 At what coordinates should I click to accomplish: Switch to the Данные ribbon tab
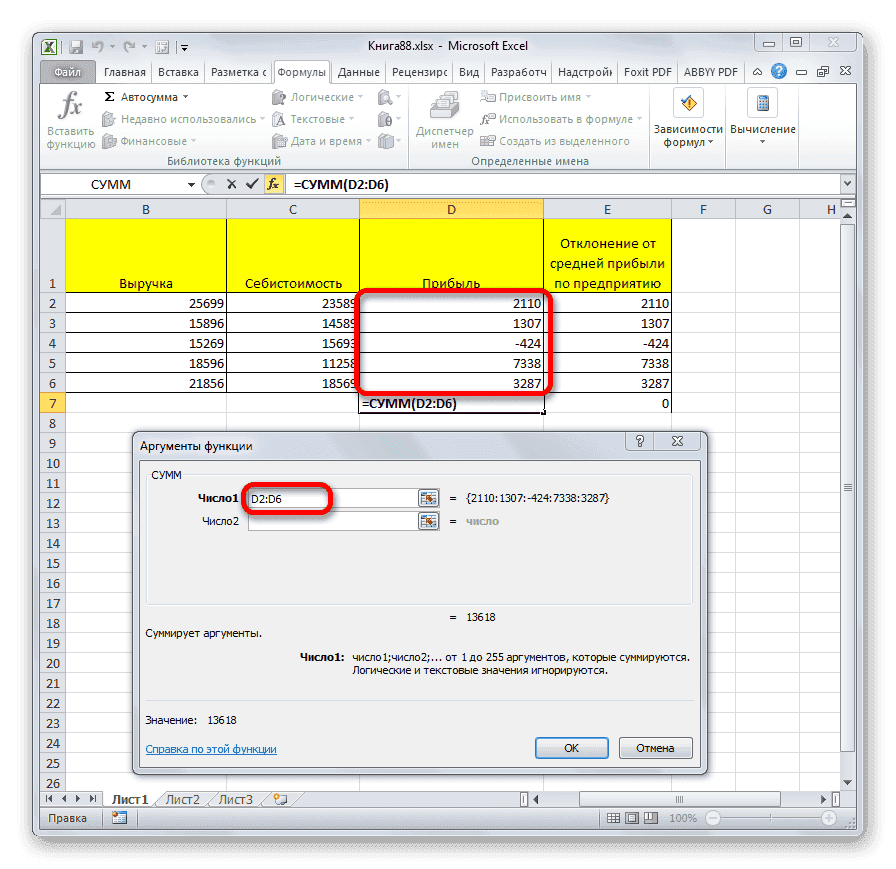pos(358,71)
